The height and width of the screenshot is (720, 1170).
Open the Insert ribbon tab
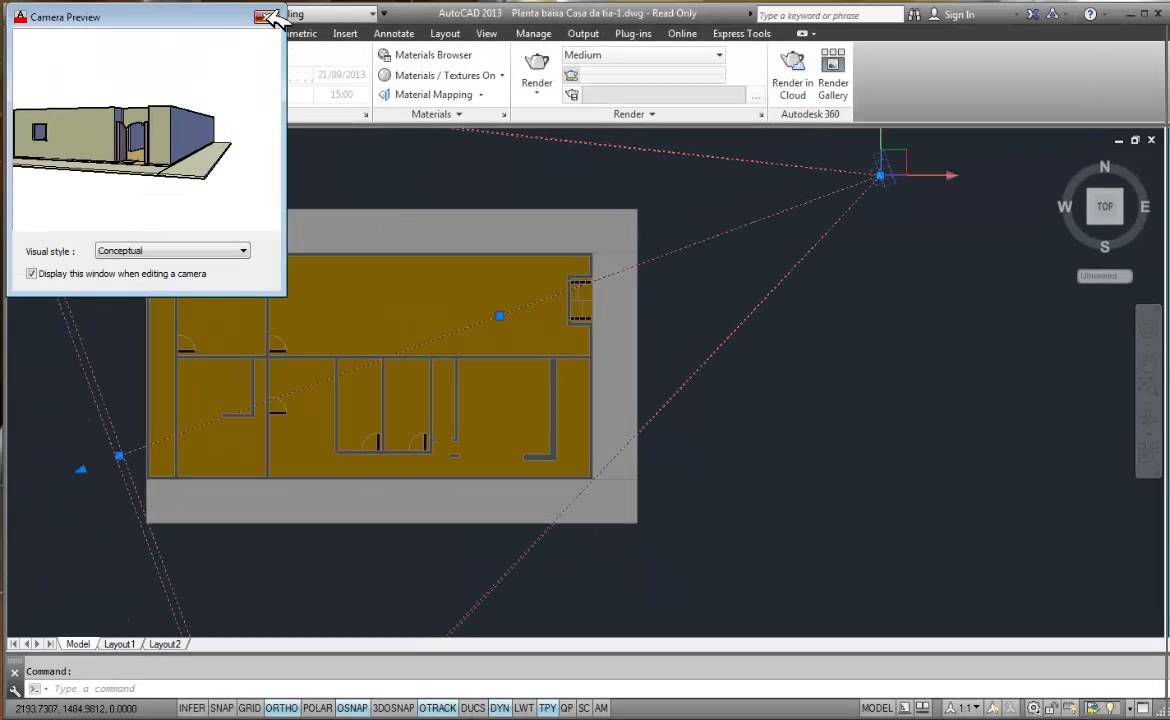(x=345, y=34)
